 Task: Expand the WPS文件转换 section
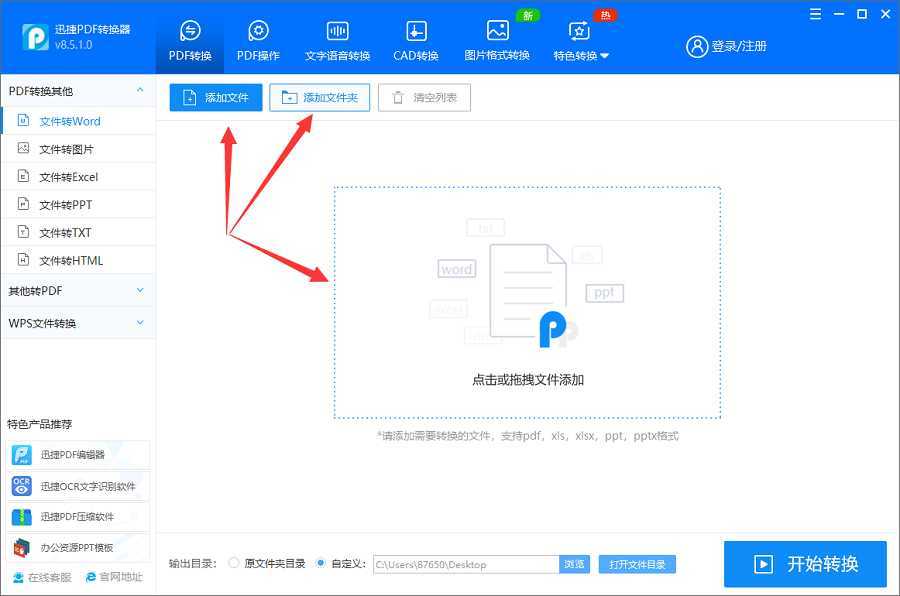click(78, 323)
